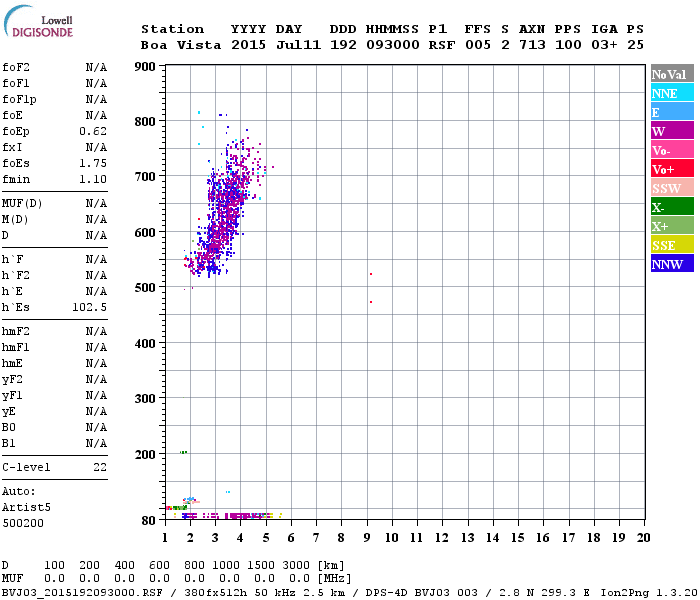The height and width of the screenshot is (600, 700).
Task: Click the MUF(D) label in parameter list
Action: tap(22, 204)
